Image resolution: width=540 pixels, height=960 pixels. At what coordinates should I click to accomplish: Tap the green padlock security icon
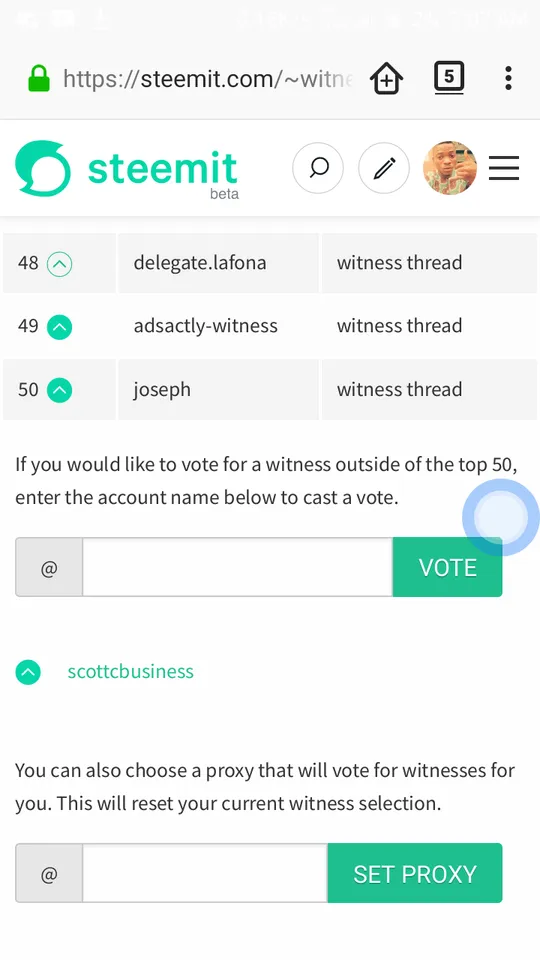[x=39, y=78]
